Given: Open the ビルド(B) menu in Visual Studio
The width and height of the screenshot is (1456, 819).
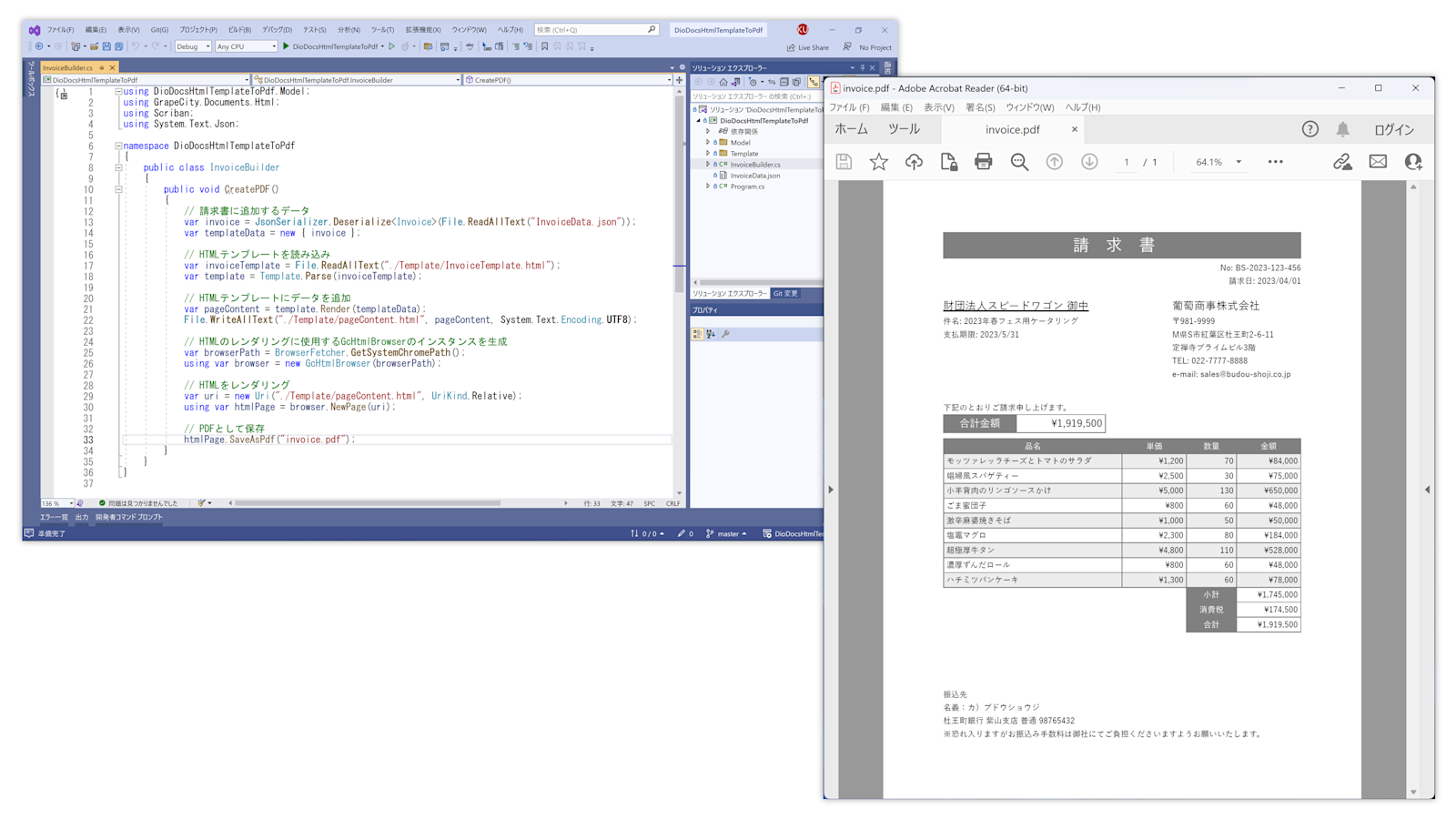Looking at the screenshot, I should tap(239, 30).
